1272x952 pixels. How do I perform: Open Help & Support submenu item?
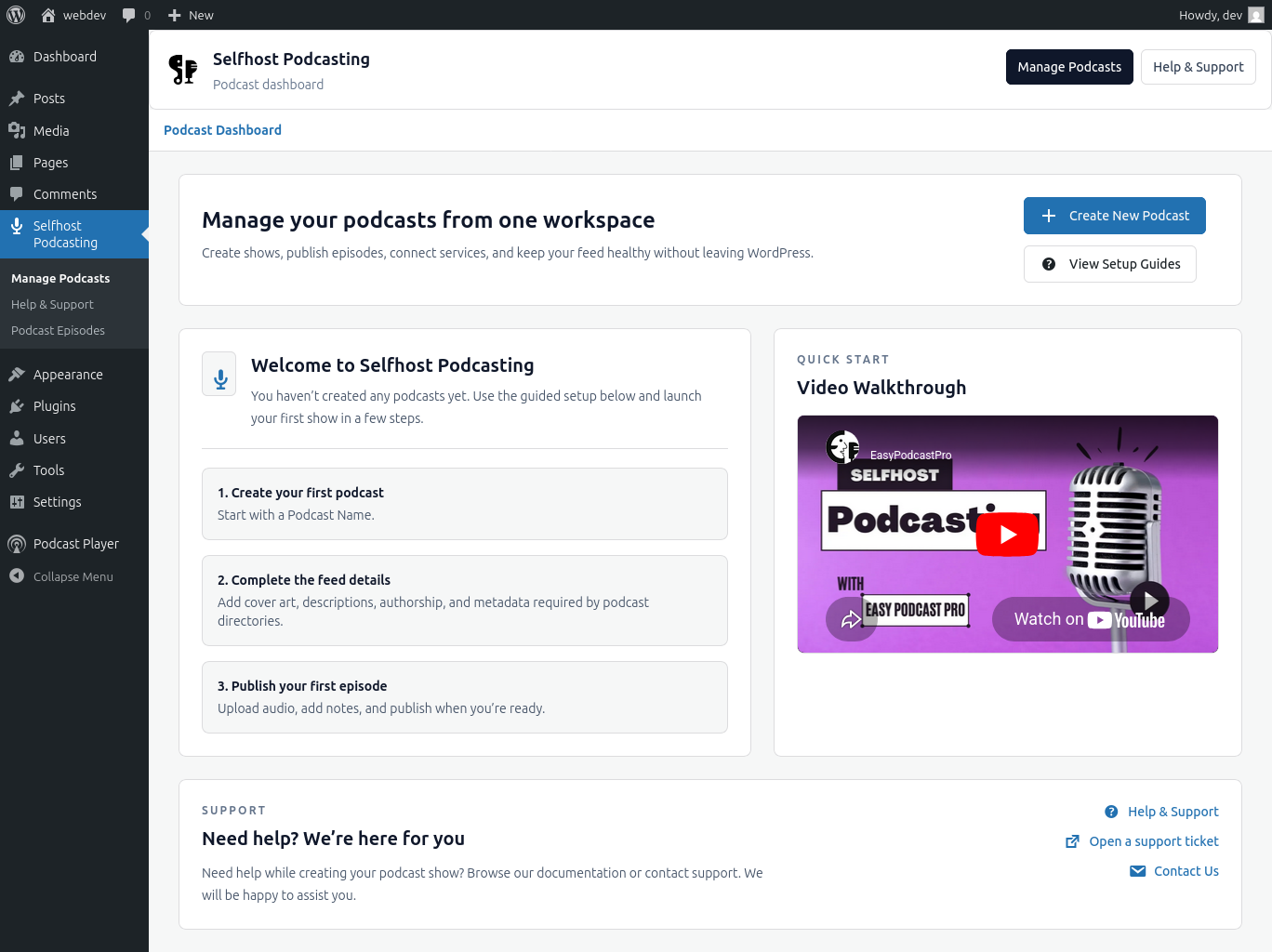click(52, 304)
